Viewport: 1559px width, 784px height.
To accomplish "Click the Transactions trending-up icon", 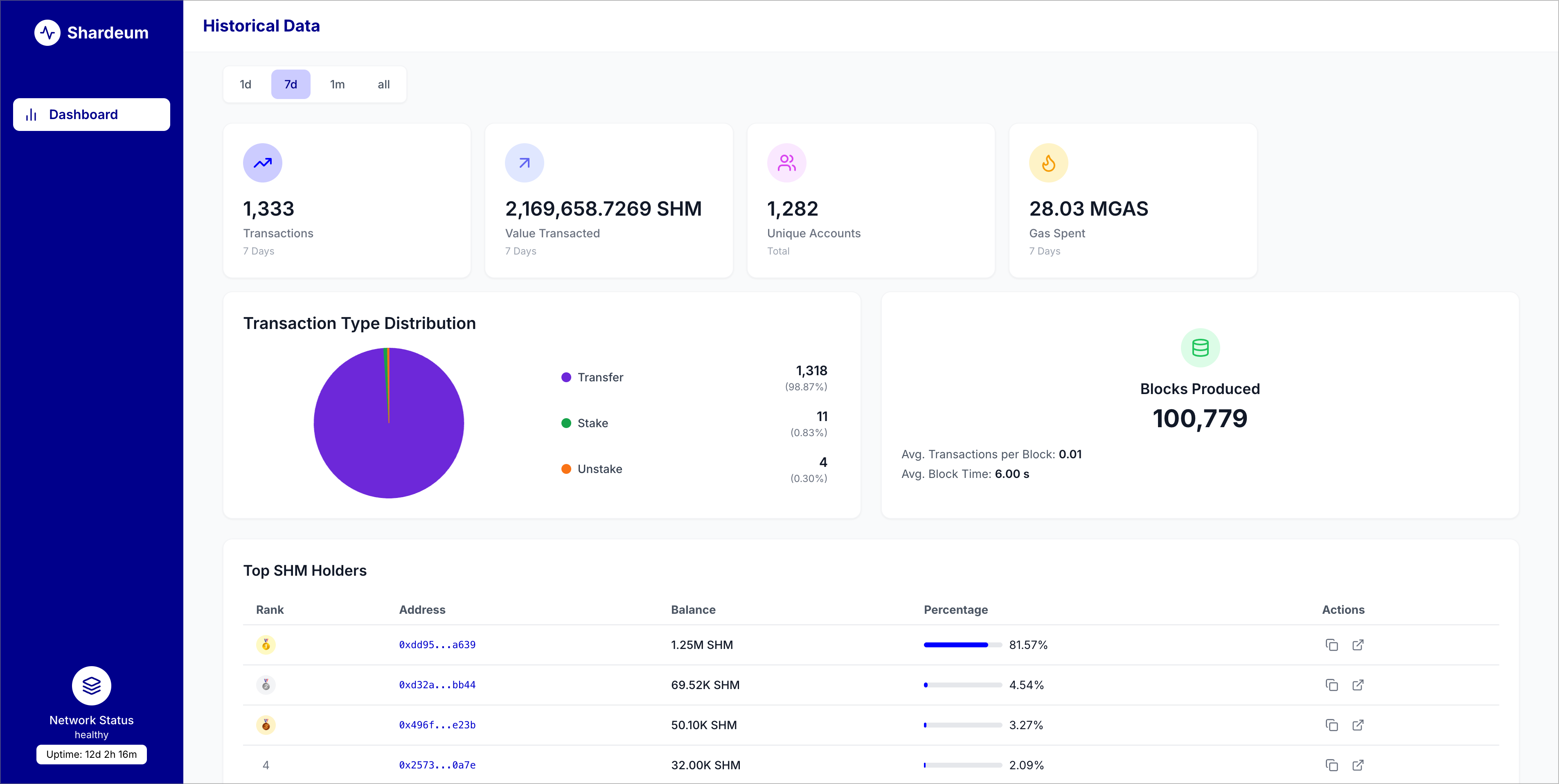I will pos(263,163).
